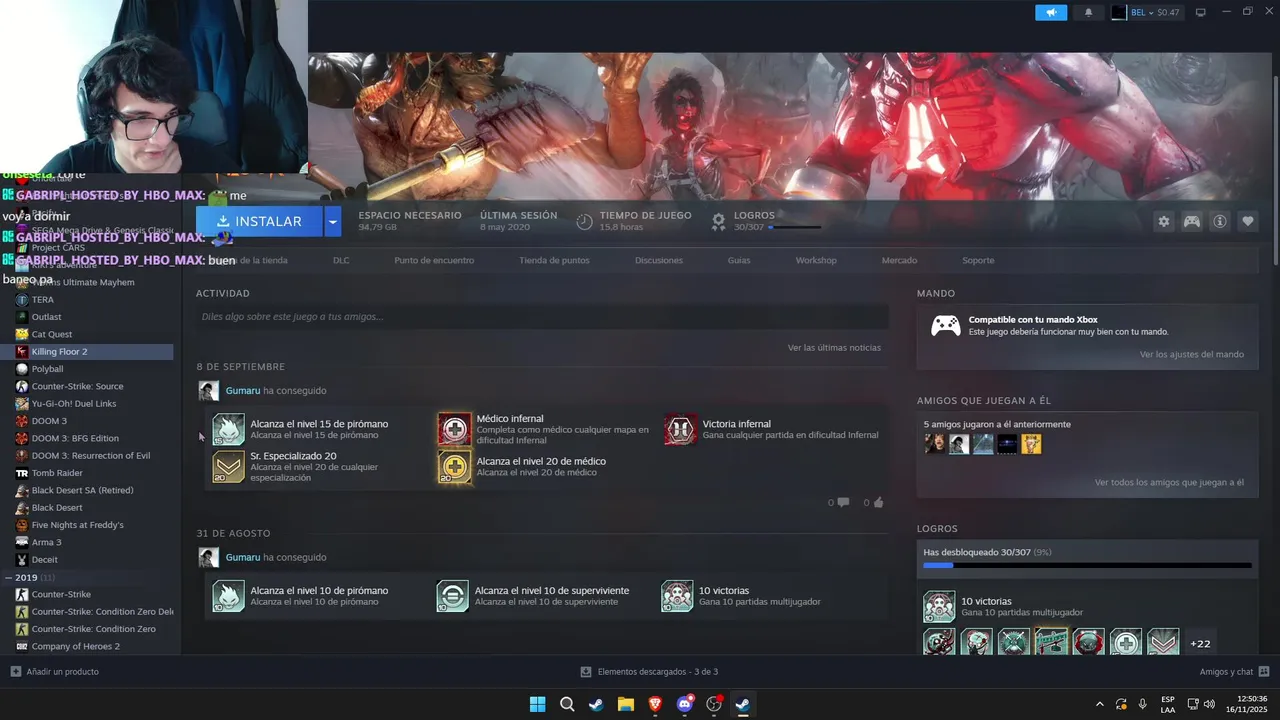Click 10 victorias icon in activity feed

pos(677,596)
